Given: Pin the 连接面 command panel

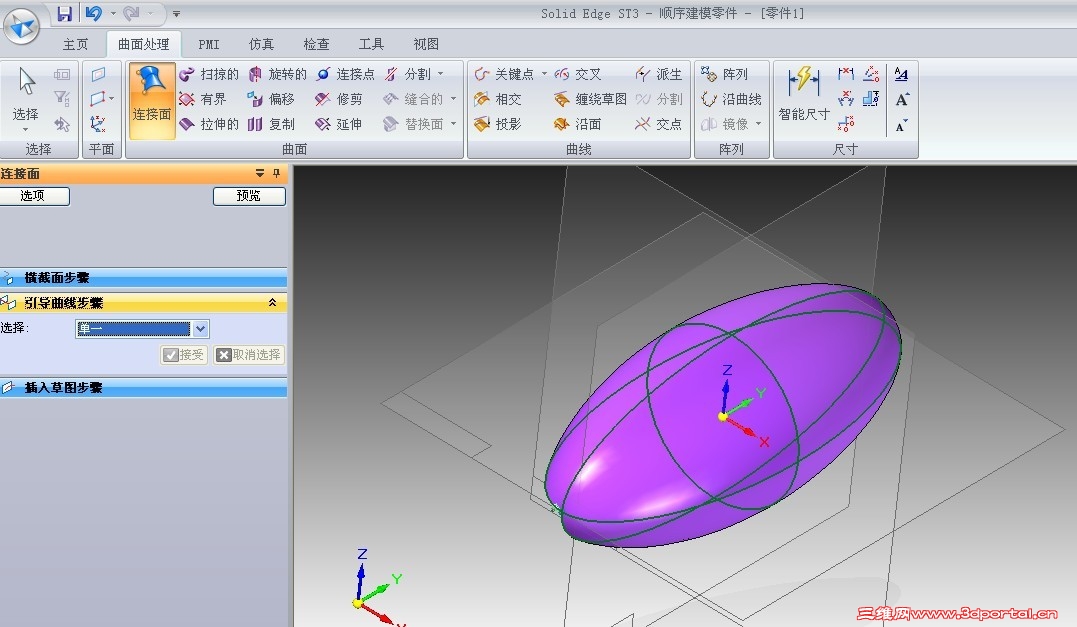Looking at the screenshot, I should (277, 174).
